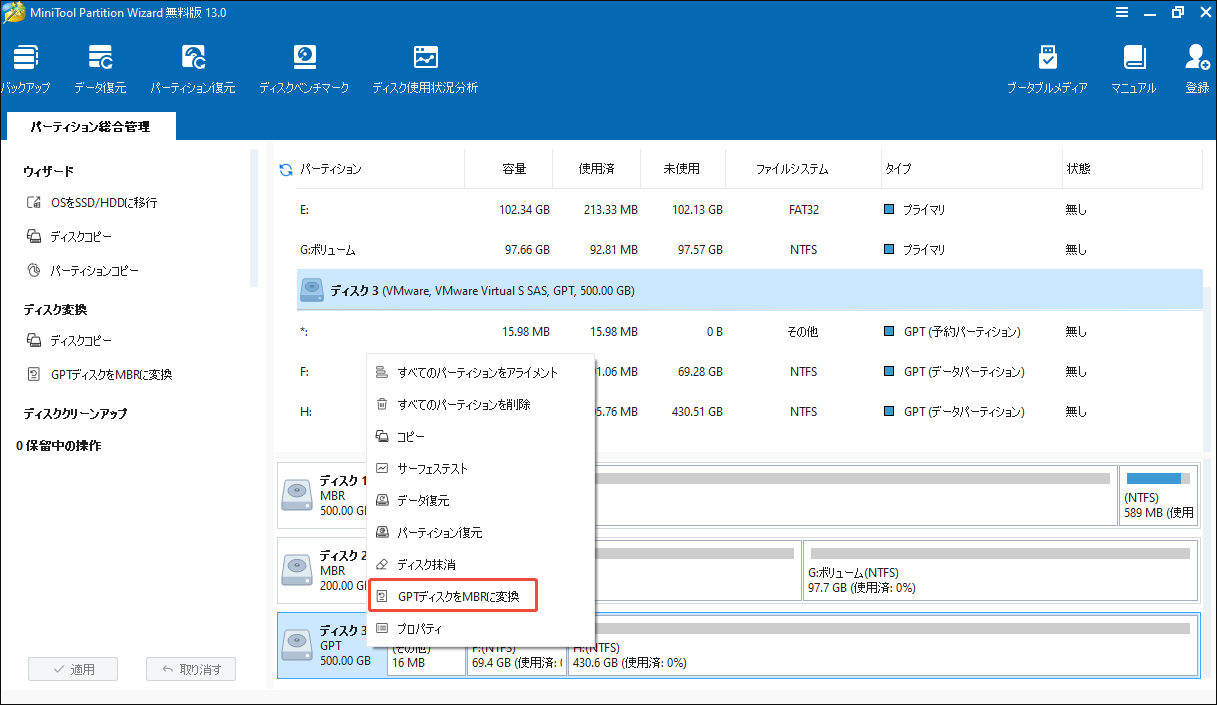The height and width of the screenshot is (705, 1217).
Task: Click パーティションコピー in the wizard sidebar
Action: (x=94, y=271)
